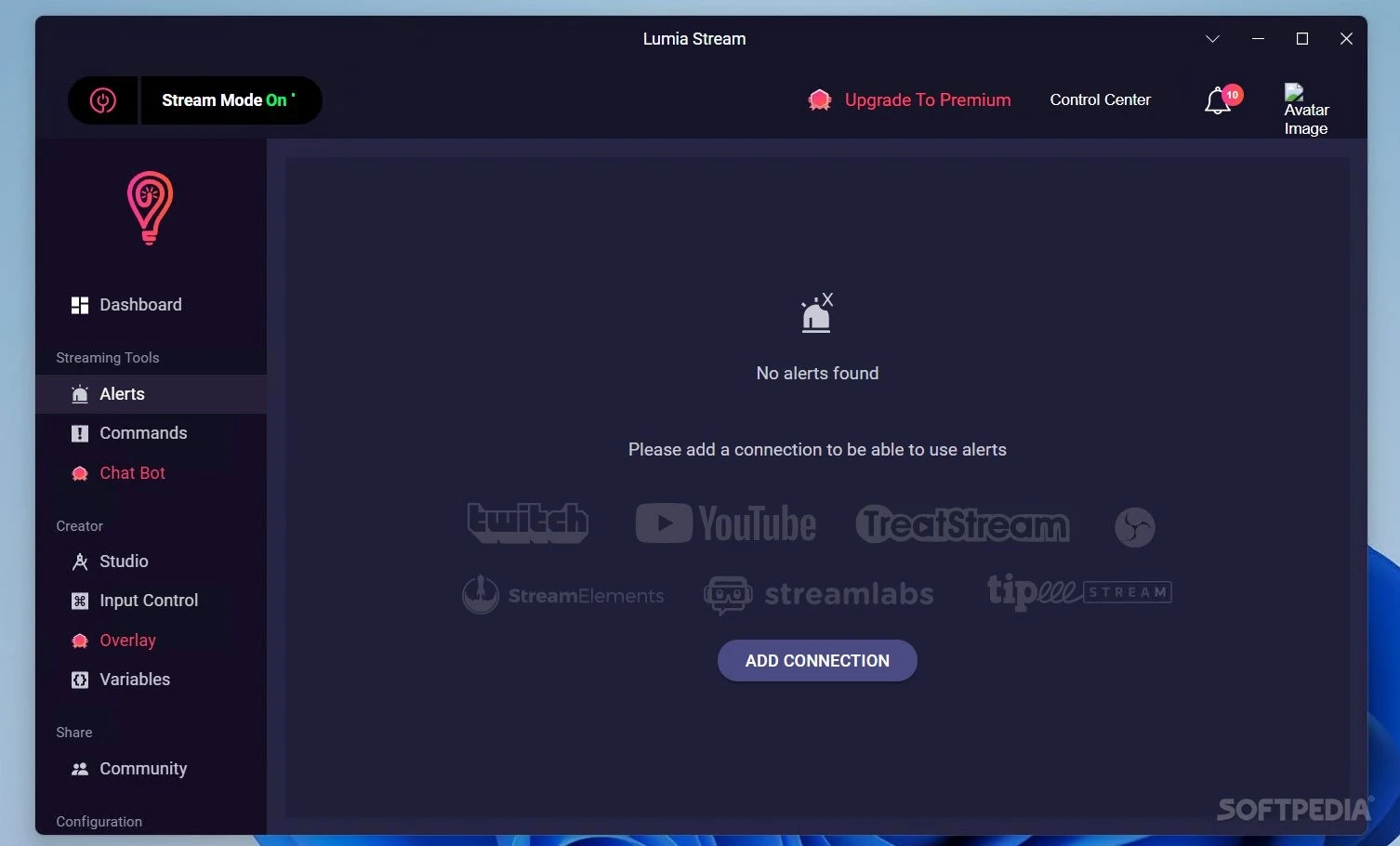Open the notifications bell
This screenshot has width=1400, height=846.
pyautogui.click(x=1218, y=101)
